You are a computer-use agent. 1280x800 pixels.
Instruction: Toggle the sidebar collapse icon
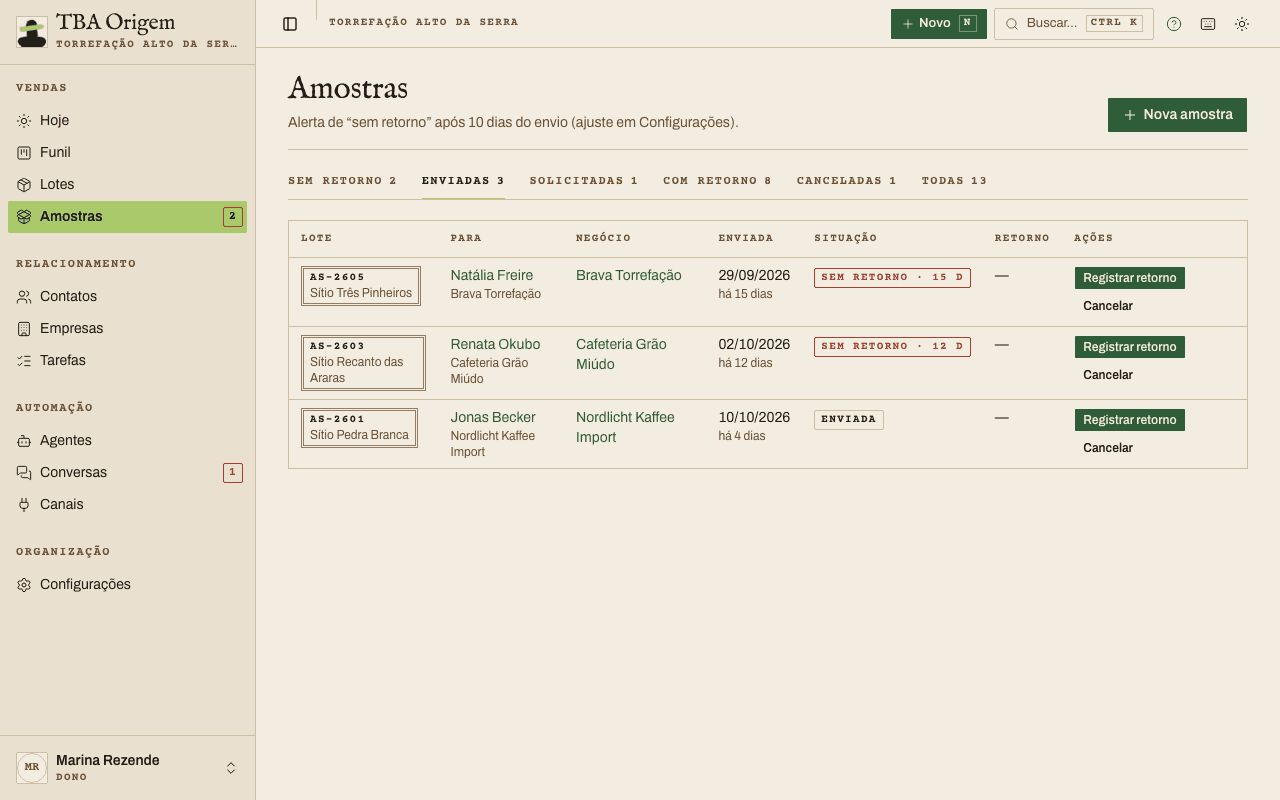pyautogui.click(x=290, y=24)
